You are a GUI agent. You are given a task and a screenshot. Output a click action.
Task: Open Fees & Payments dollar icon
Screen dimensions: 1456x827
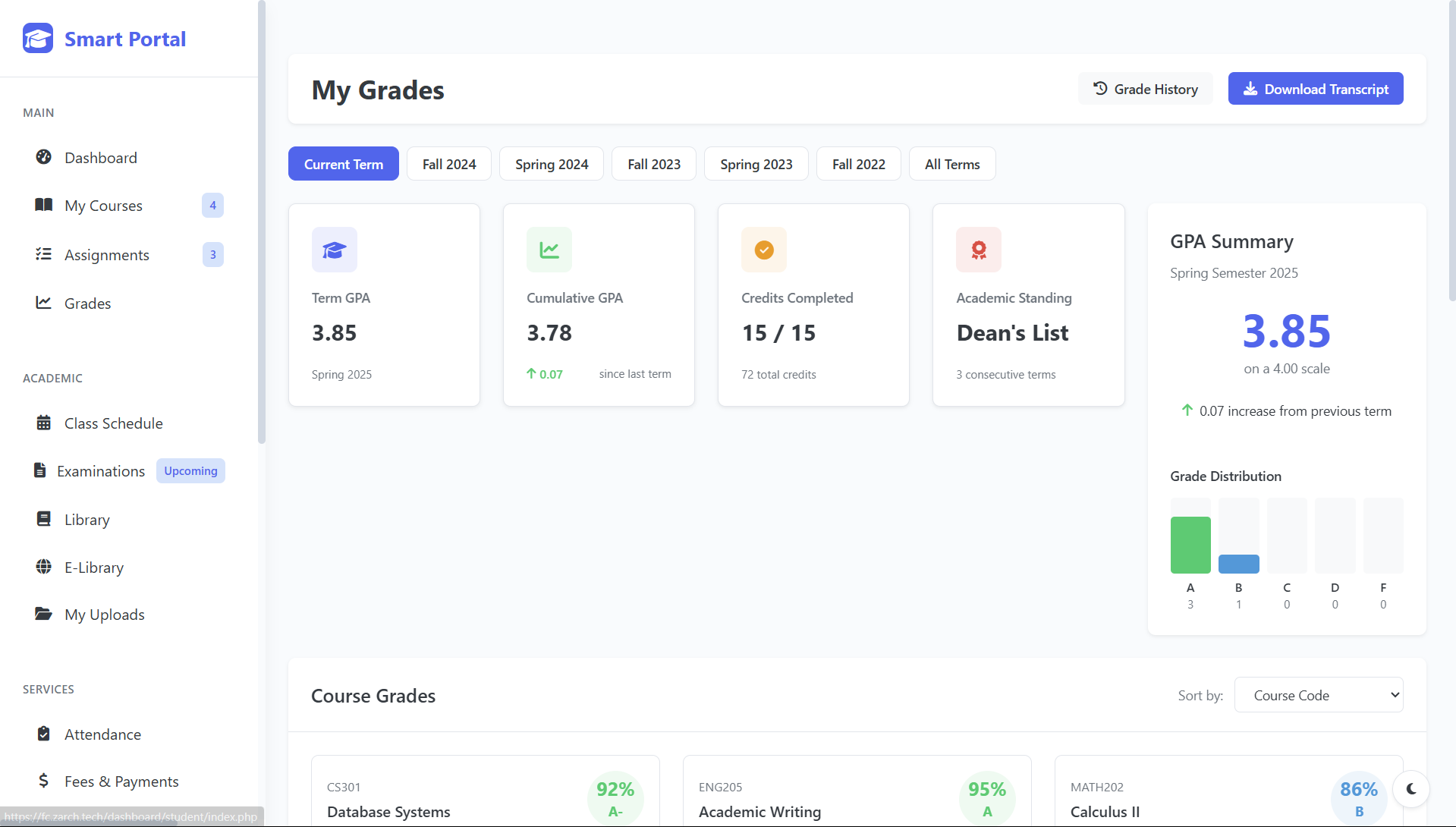pos(44,781)
